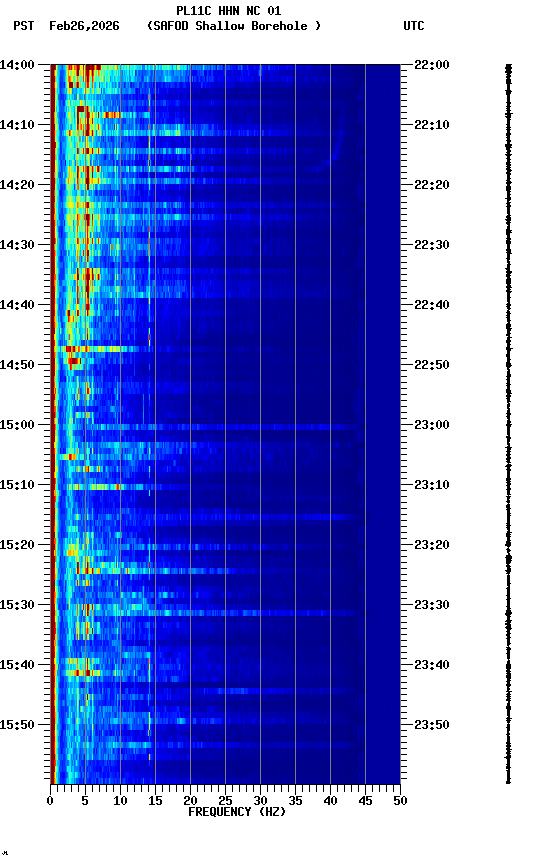
Task: Click the 14:20 PST time label
Action: [x=17, y=185]
